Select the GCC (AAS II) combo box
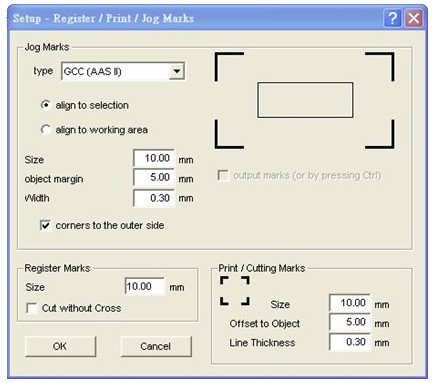 (x=123, y=71)
